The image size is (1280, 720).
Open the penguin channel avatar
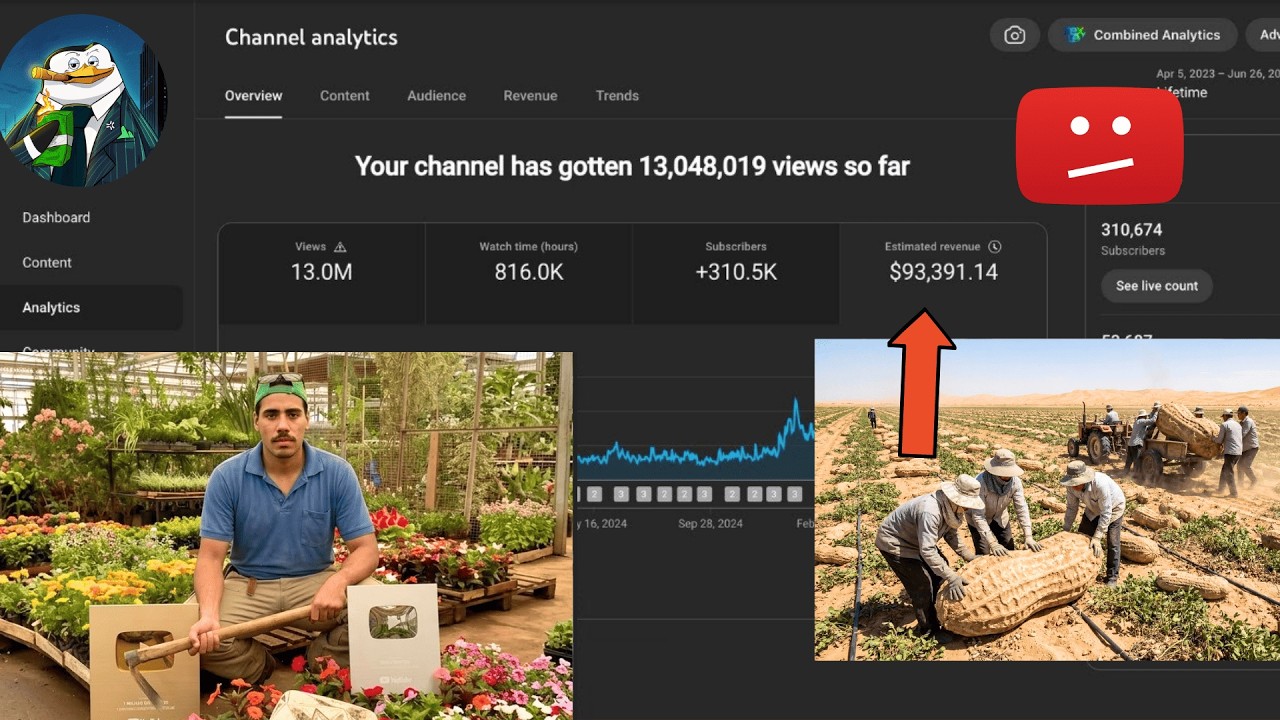tap(84, 100)
